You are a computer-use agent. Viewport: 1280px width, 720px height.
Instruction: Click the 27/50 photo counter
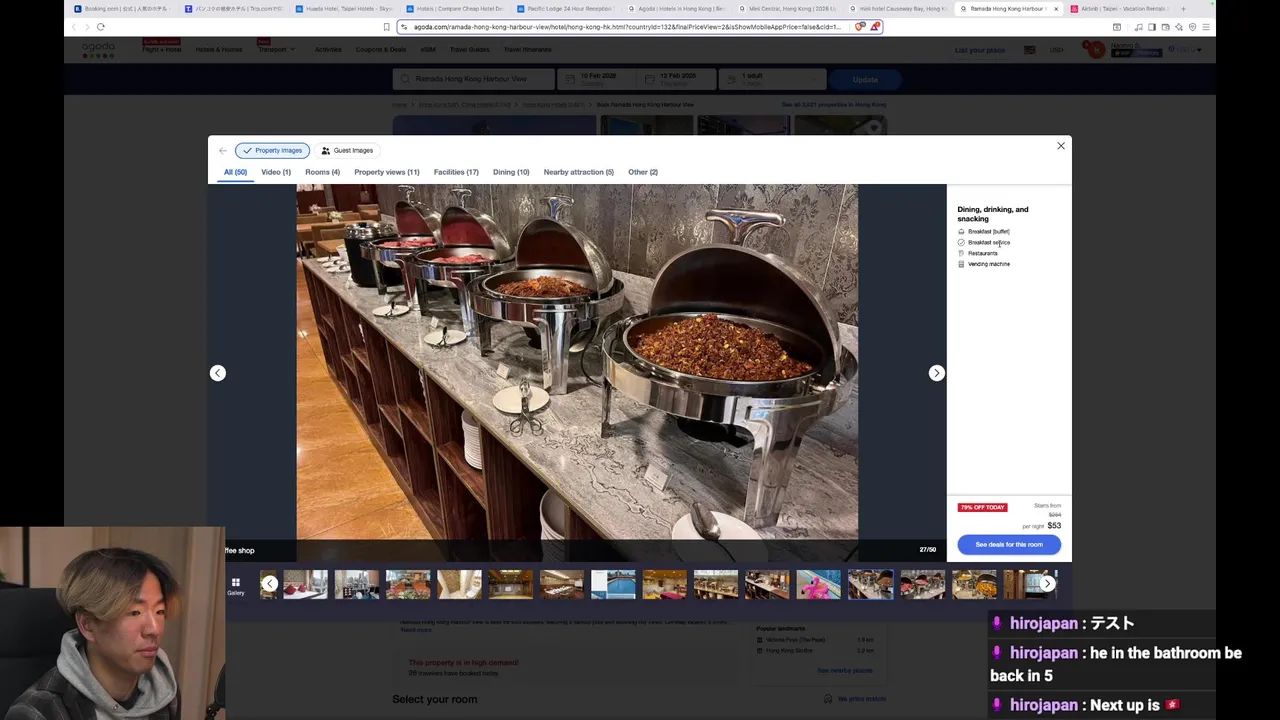(x=928, y=550)
